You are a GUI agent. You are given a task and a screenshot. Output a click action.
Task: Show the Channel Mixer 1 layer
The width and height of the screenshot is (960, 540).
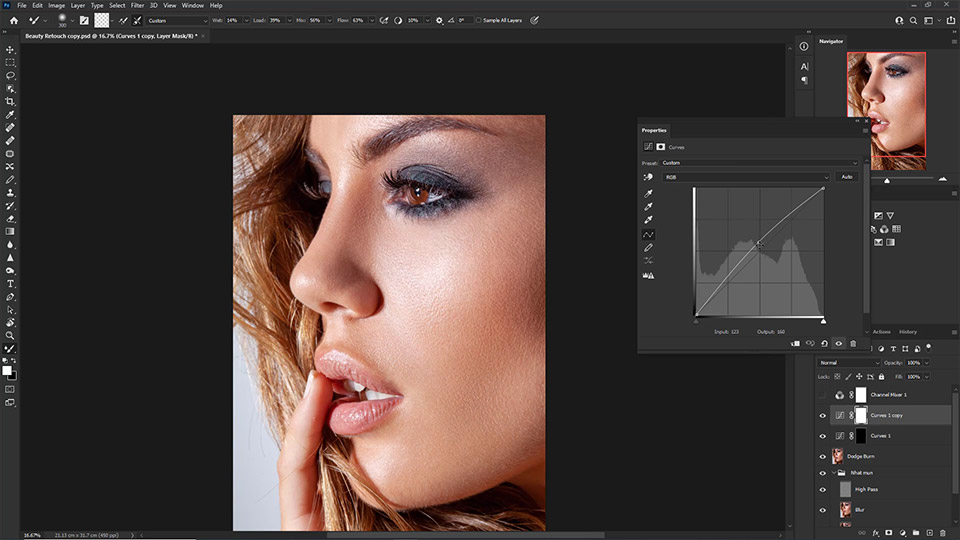[x=823, y=395]
